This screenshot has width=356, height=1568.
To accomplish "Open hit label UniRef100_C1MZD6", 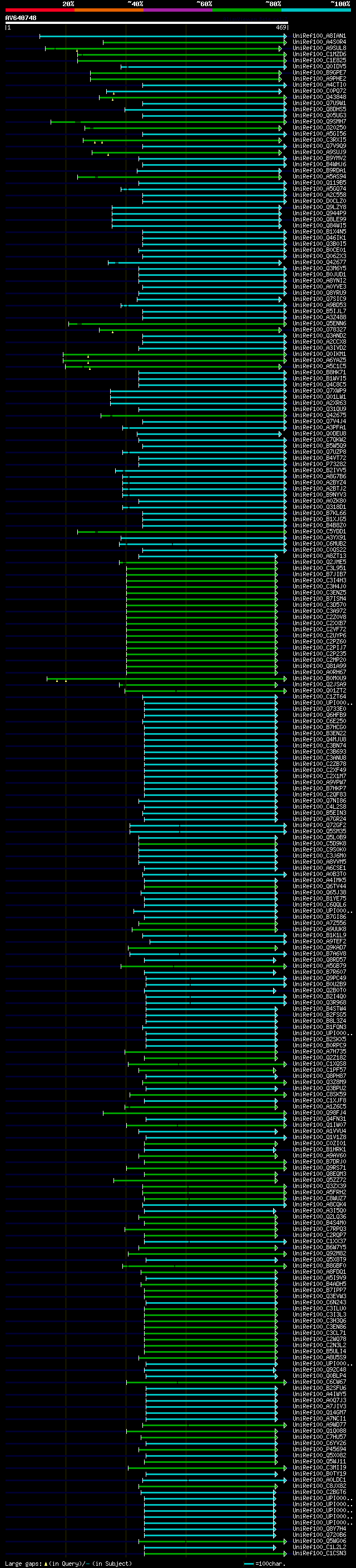I will point(319,54).
